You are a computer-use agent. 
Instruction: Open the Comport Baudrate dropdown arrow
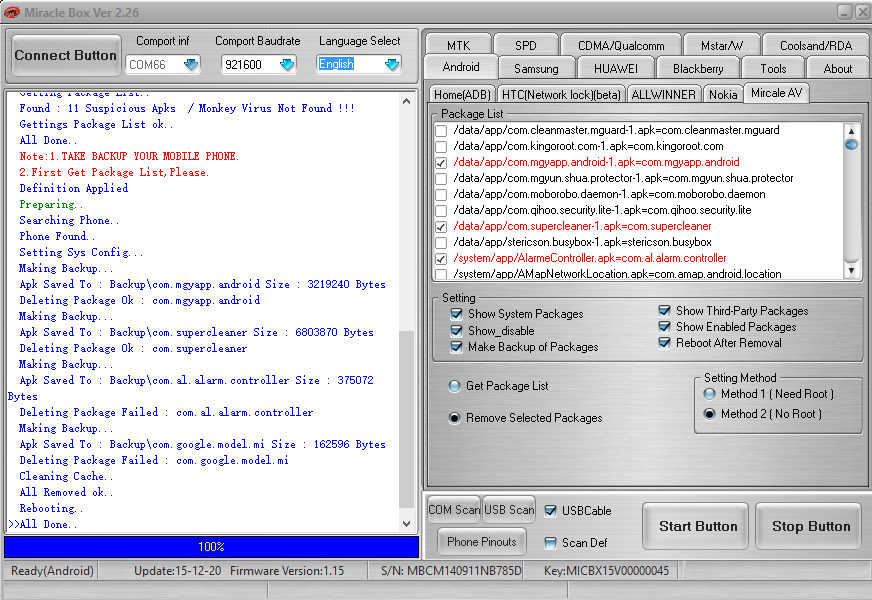click(x=287, y=65)
